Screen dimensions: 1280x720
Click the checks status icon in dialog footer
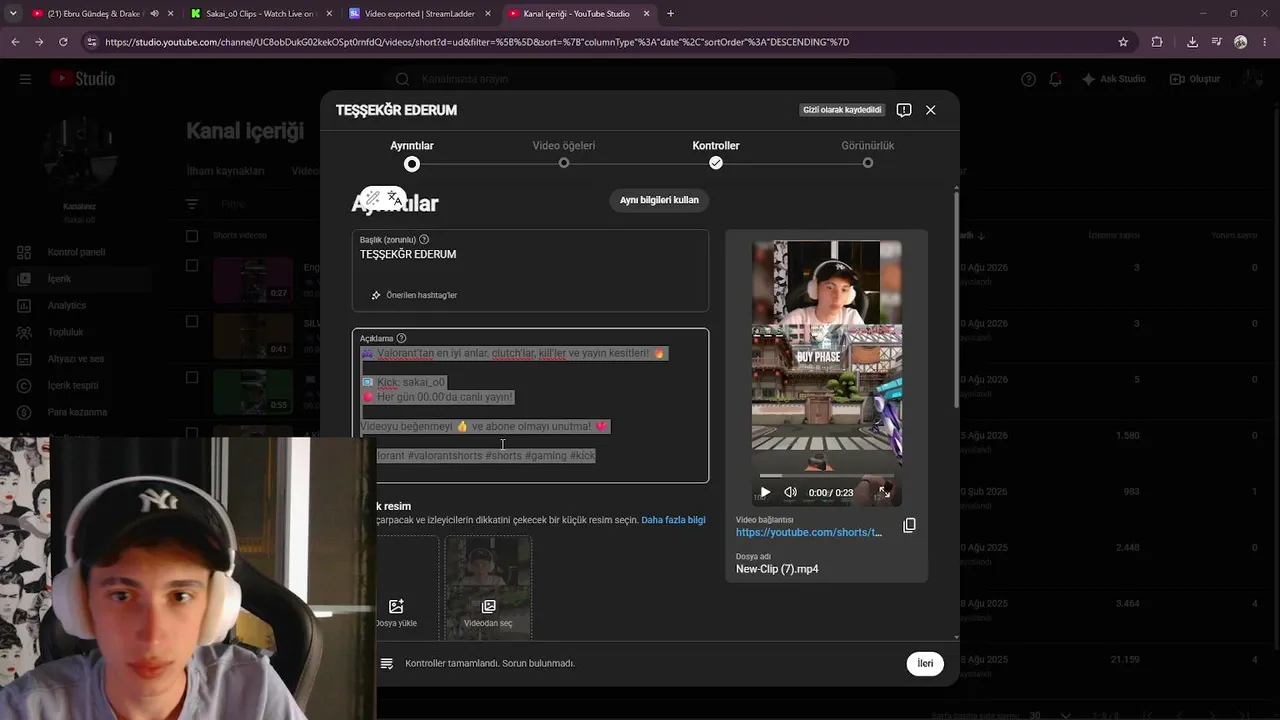(x=387, y=664)
